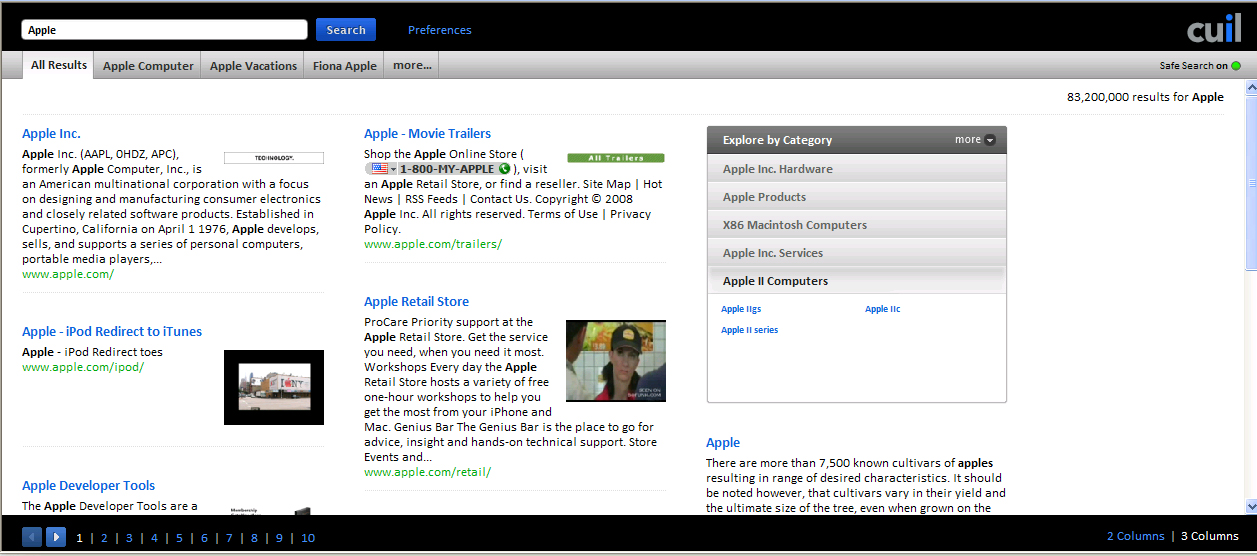The height and width of the screenshot is (556, 1257).
Task: Open 'Apple - iPod Redirect to iTunes' result
Action: 112,331
